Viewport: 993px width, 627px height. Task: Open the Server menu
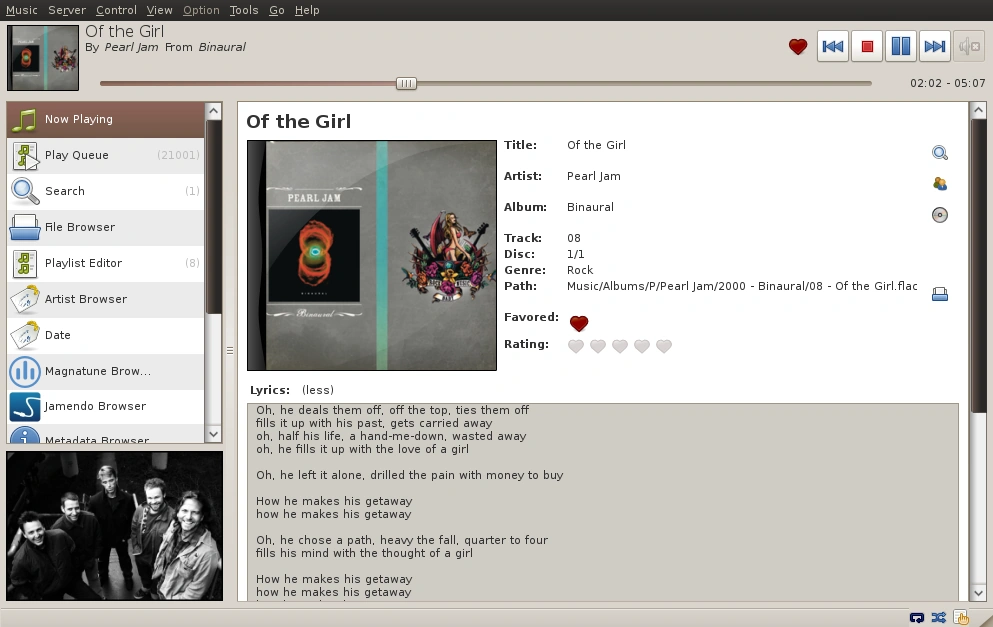pos(67,10)
